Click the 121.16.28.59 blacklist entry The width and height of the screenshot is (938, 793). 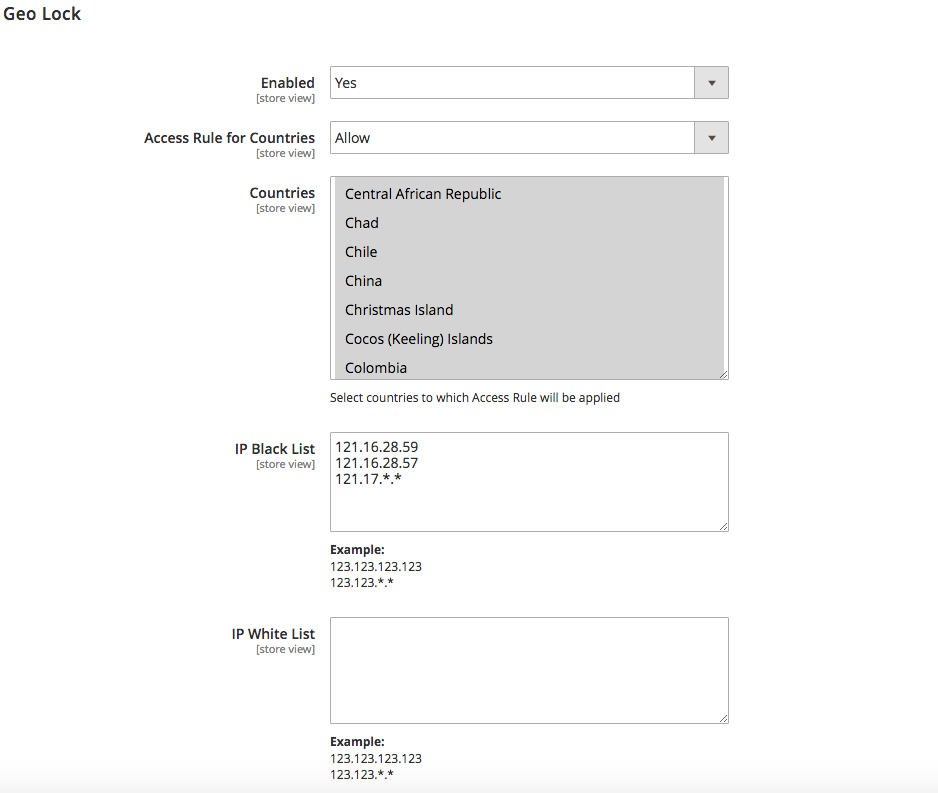pos(376,447)
